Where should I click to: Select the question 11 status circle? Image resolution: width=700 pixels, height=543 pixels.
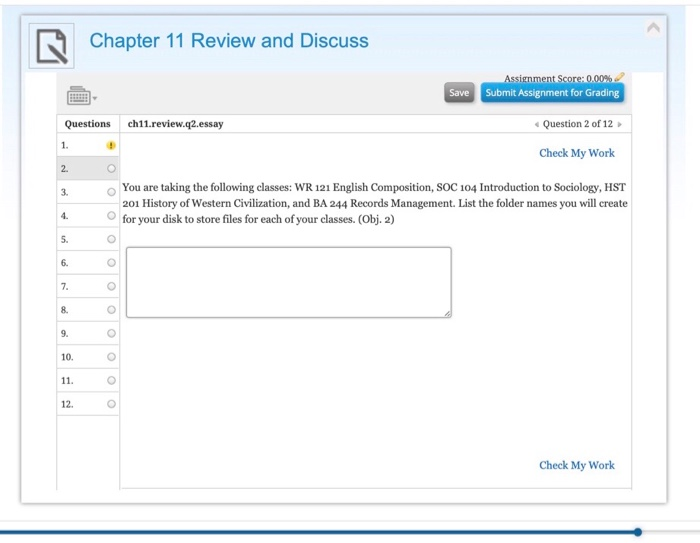click(x=111, y=380)
